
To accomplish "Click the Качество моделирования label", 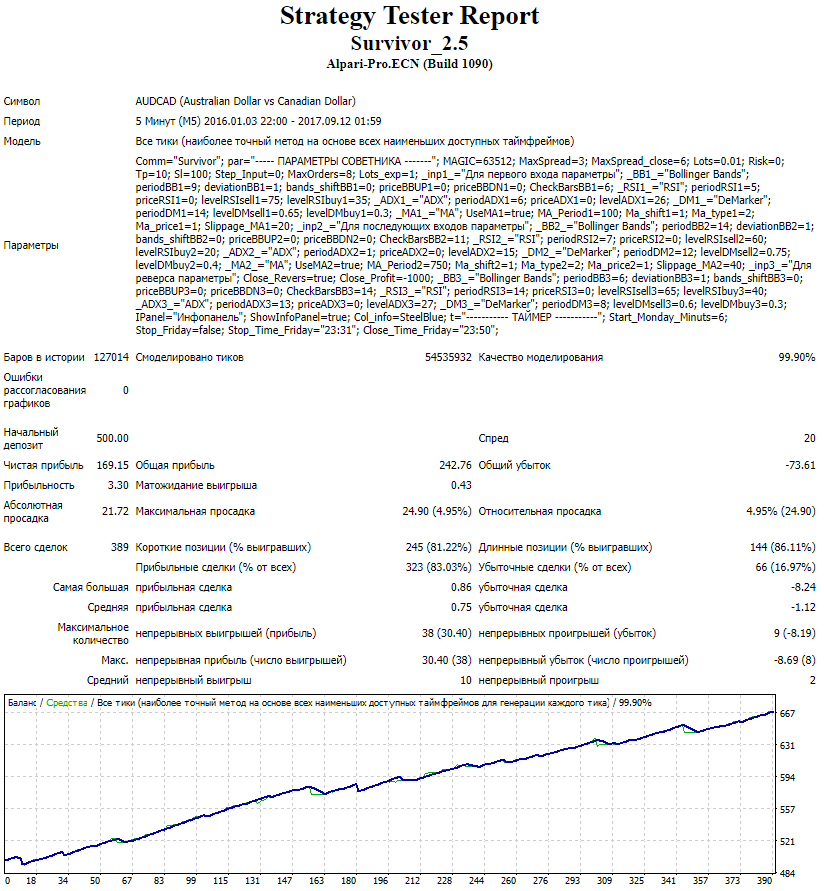I will click(x=540, y=357).
